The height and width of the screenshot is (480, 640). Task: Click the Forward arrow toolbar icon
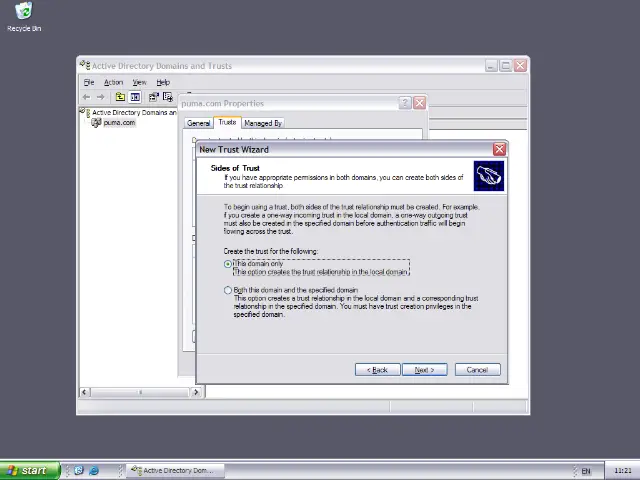click(101, 97)
